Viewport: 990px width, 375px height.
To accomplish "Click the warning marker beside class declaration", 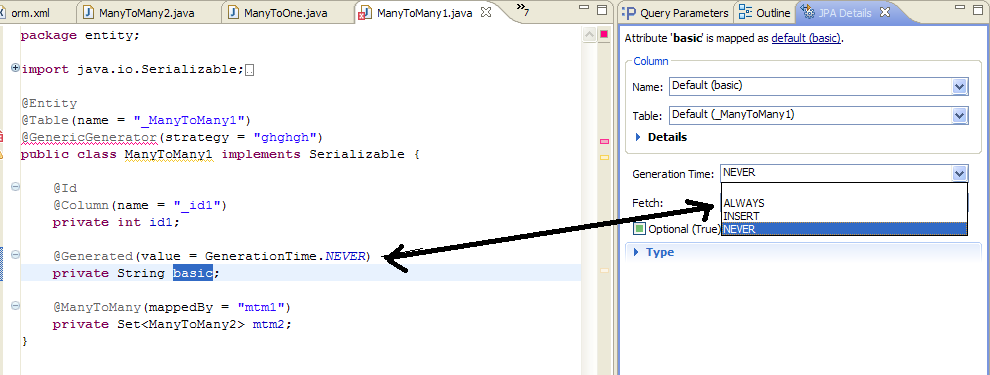I will point(2,153).
